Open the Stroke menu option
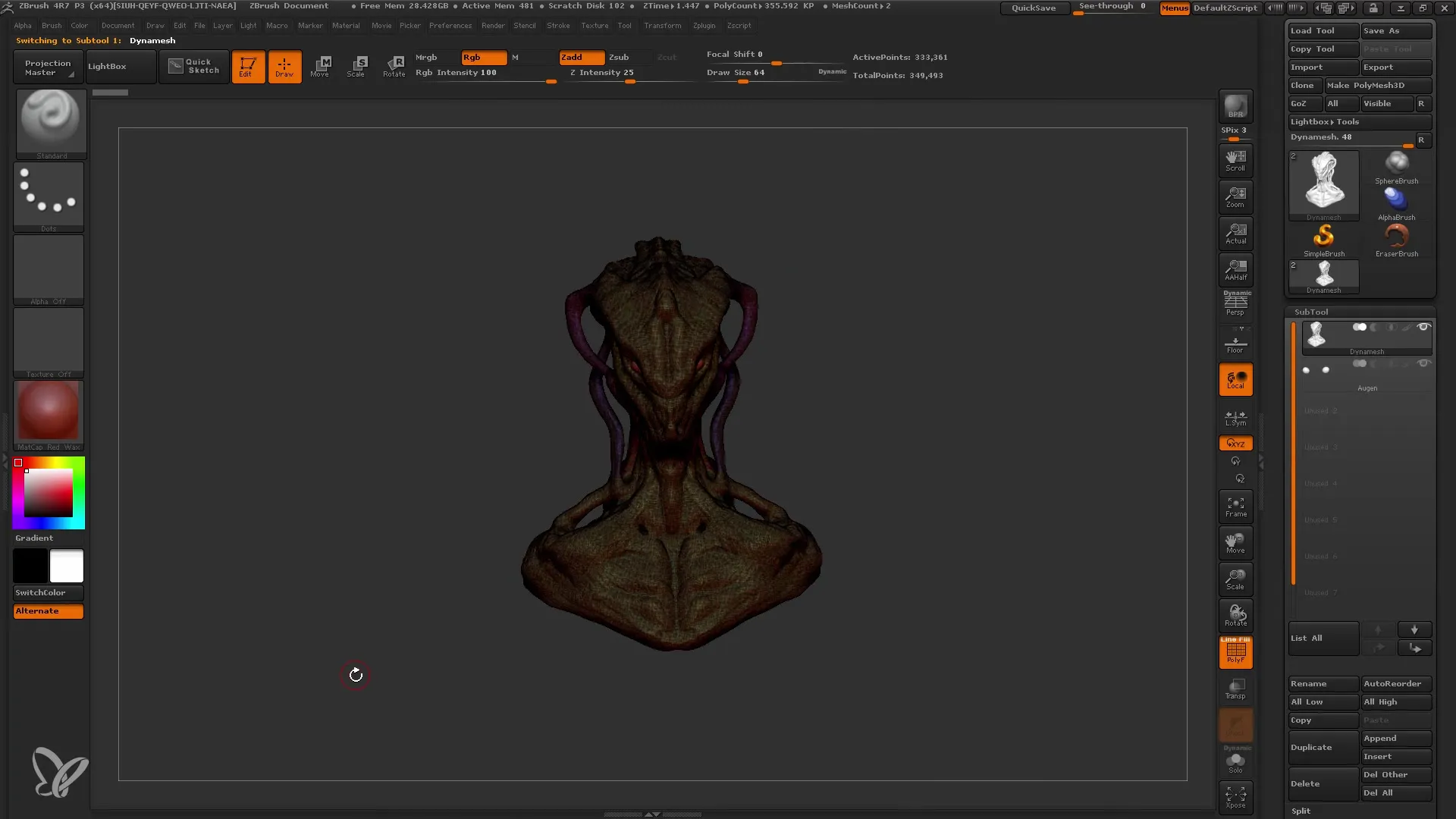1456x819 pixels. coord(558,25)
